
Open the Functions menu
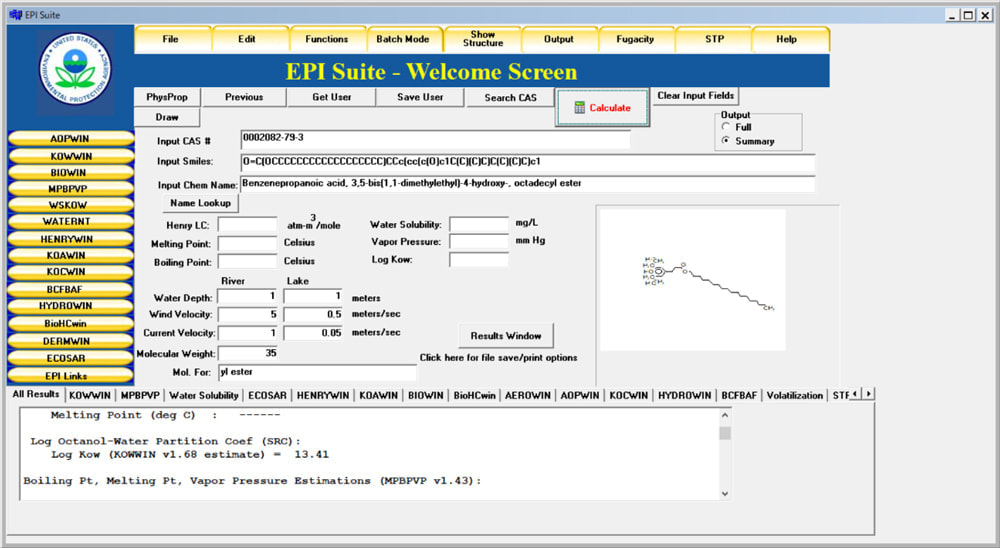point(326,39)
